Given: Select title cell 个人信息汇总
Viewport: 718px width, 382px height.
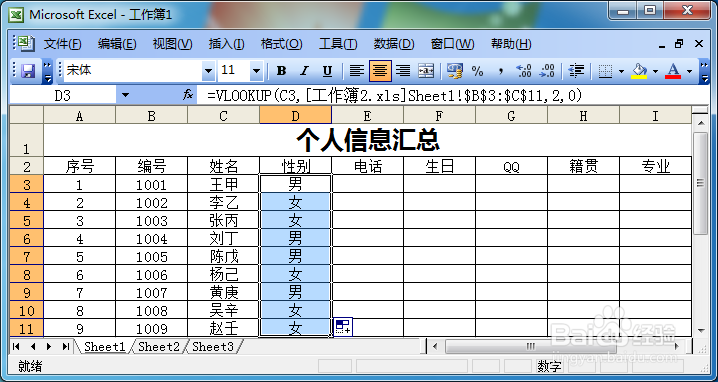Looking at the screenshot, I should pyautogui.click(x=368, y=140).
